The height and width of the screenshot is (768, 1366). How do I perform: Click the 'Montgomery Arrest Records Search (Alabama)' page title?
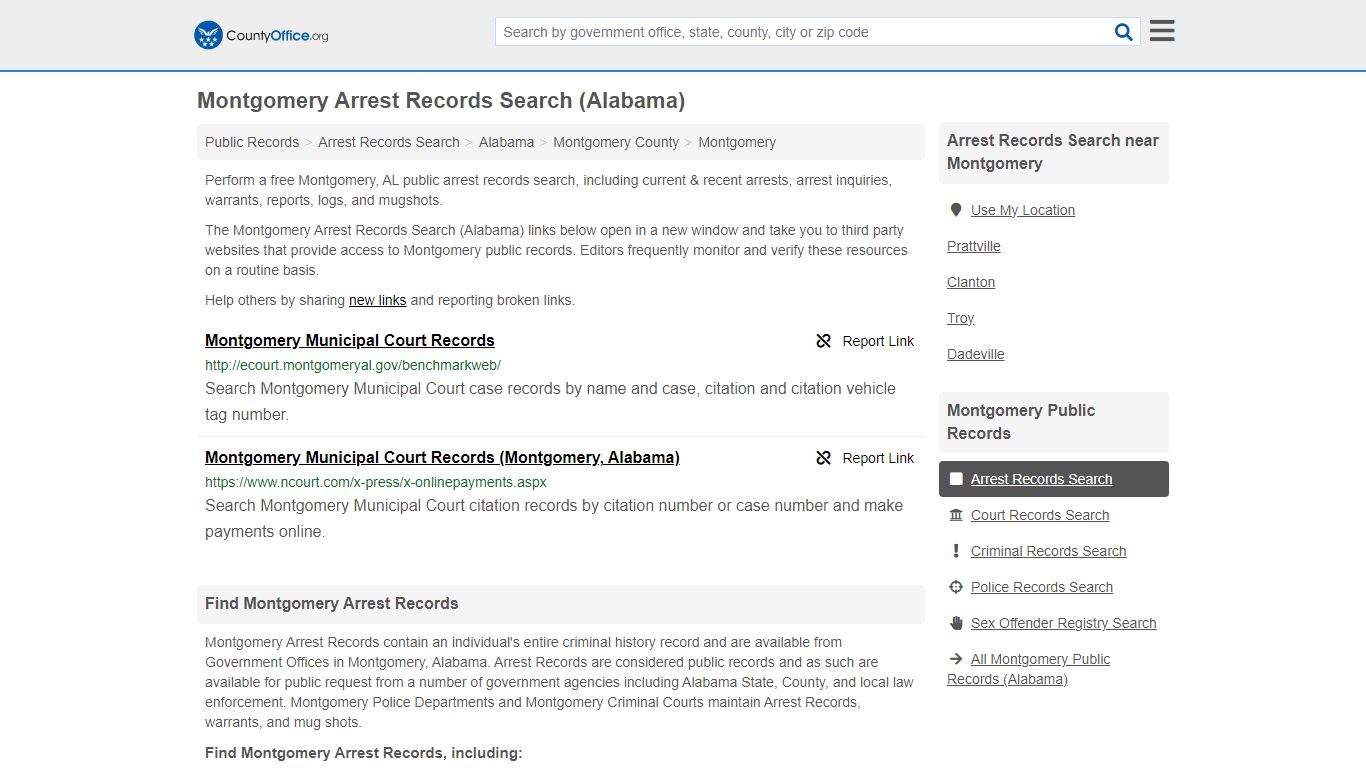[441, 100]
